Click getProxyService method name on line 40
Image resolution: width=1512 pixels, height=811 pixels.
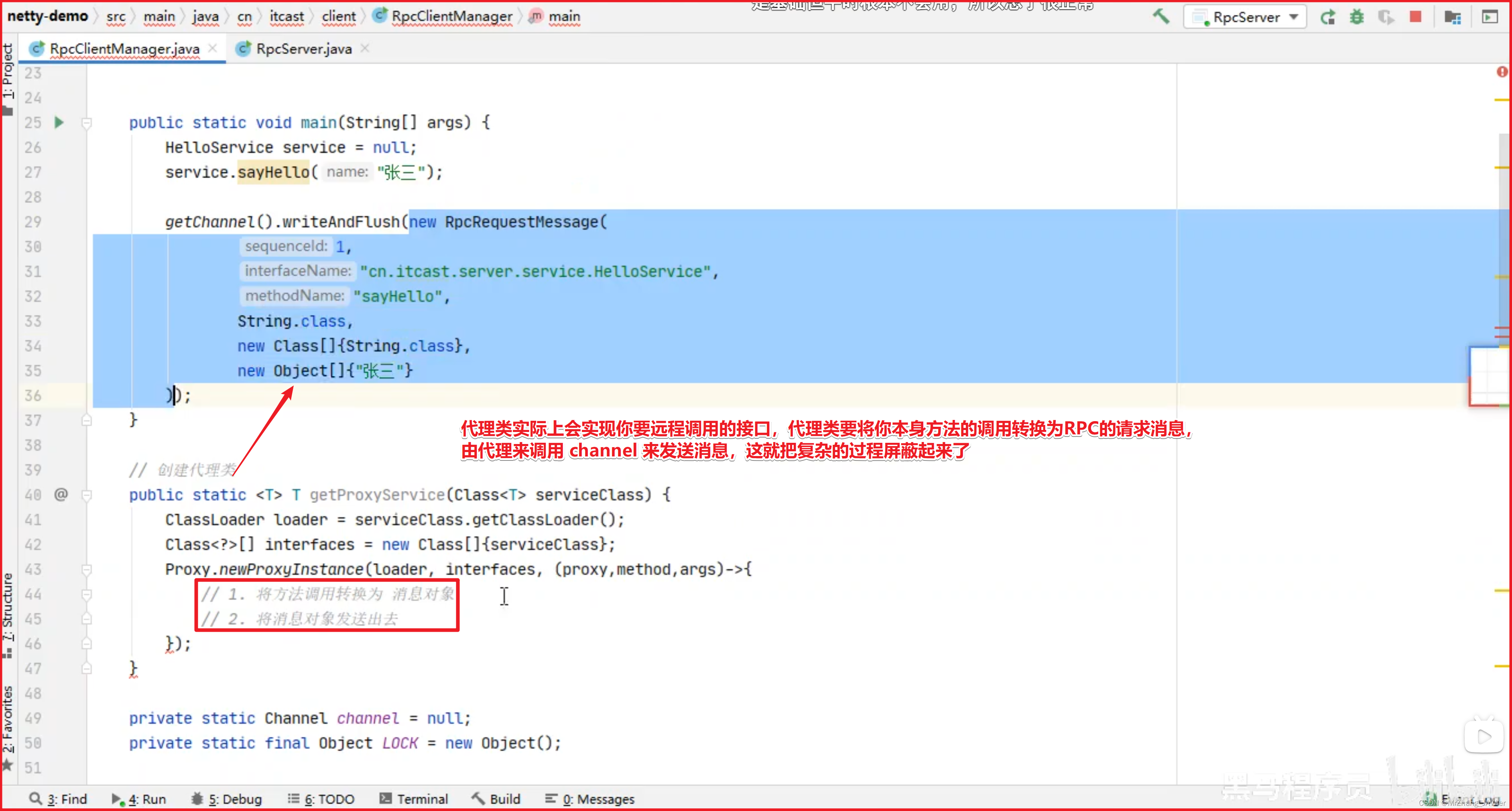(x=377, y=495)
